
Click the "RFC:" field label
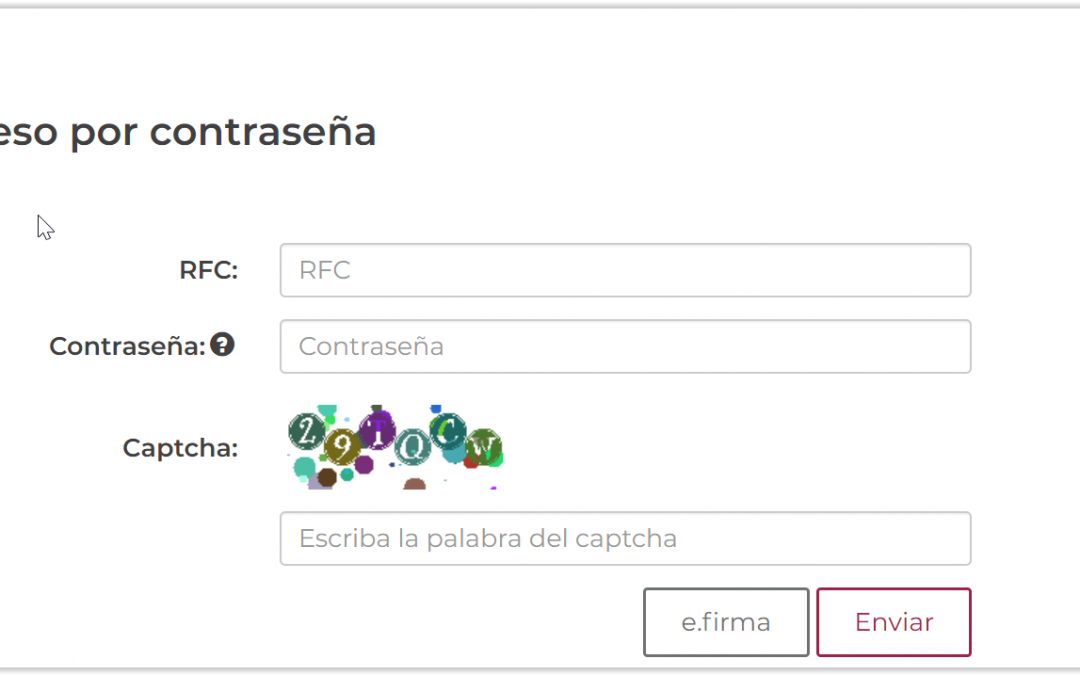tap(209, 270)
